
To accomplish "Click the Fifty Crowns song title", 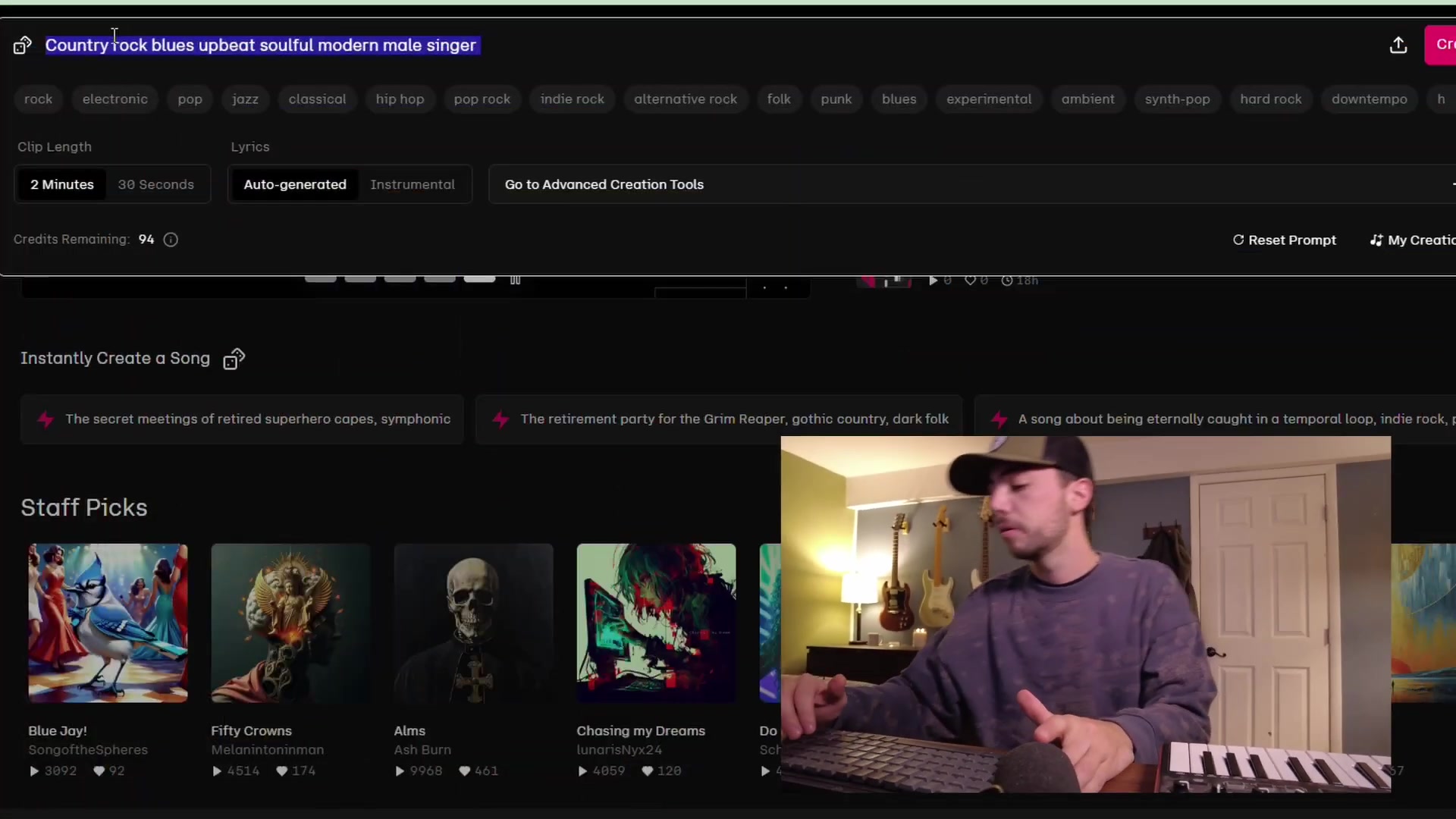I will pyautogui.click(x=251, y=731).
